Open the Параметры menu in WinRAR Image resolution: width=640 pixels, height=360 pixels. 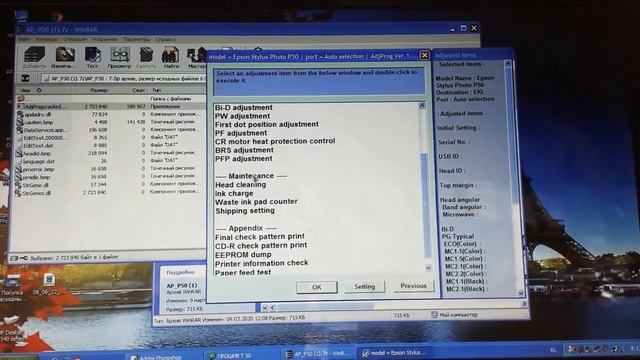pos(136,39)
